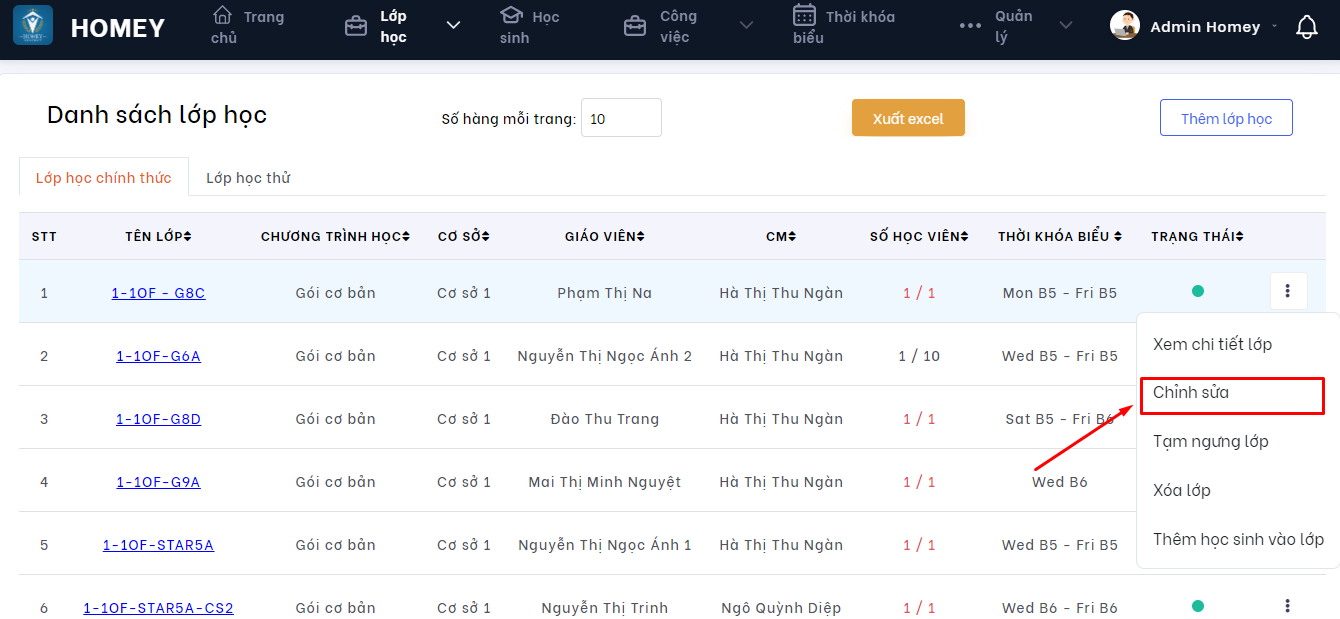Expand the Quản lý dropdown chevron

tap(1065, 26)
